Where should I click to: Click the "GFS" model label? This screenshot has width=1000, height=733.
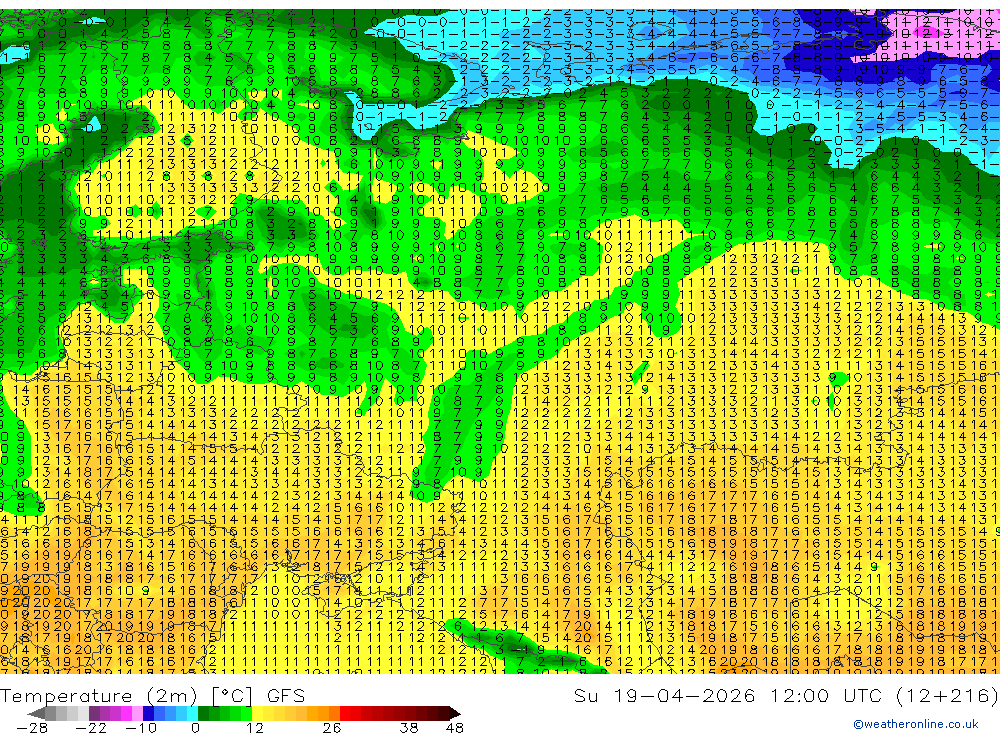tap(286, 696)
